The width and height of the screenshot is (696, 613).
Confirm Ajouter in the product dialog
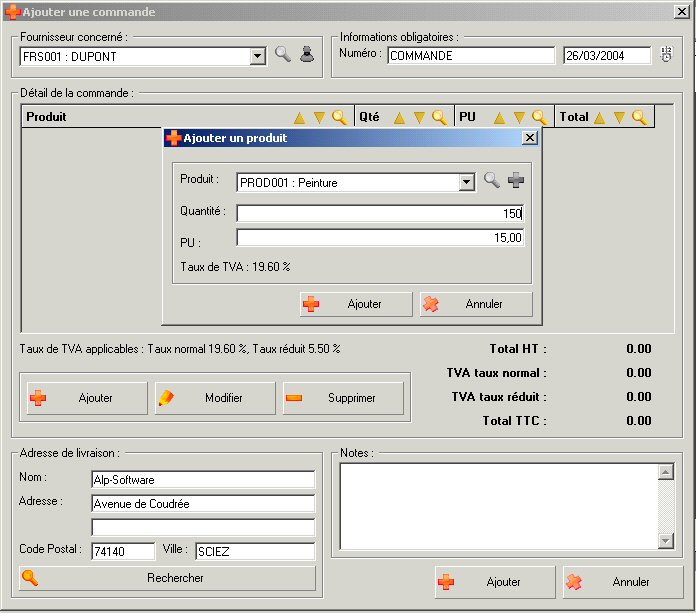pos(356,304)
